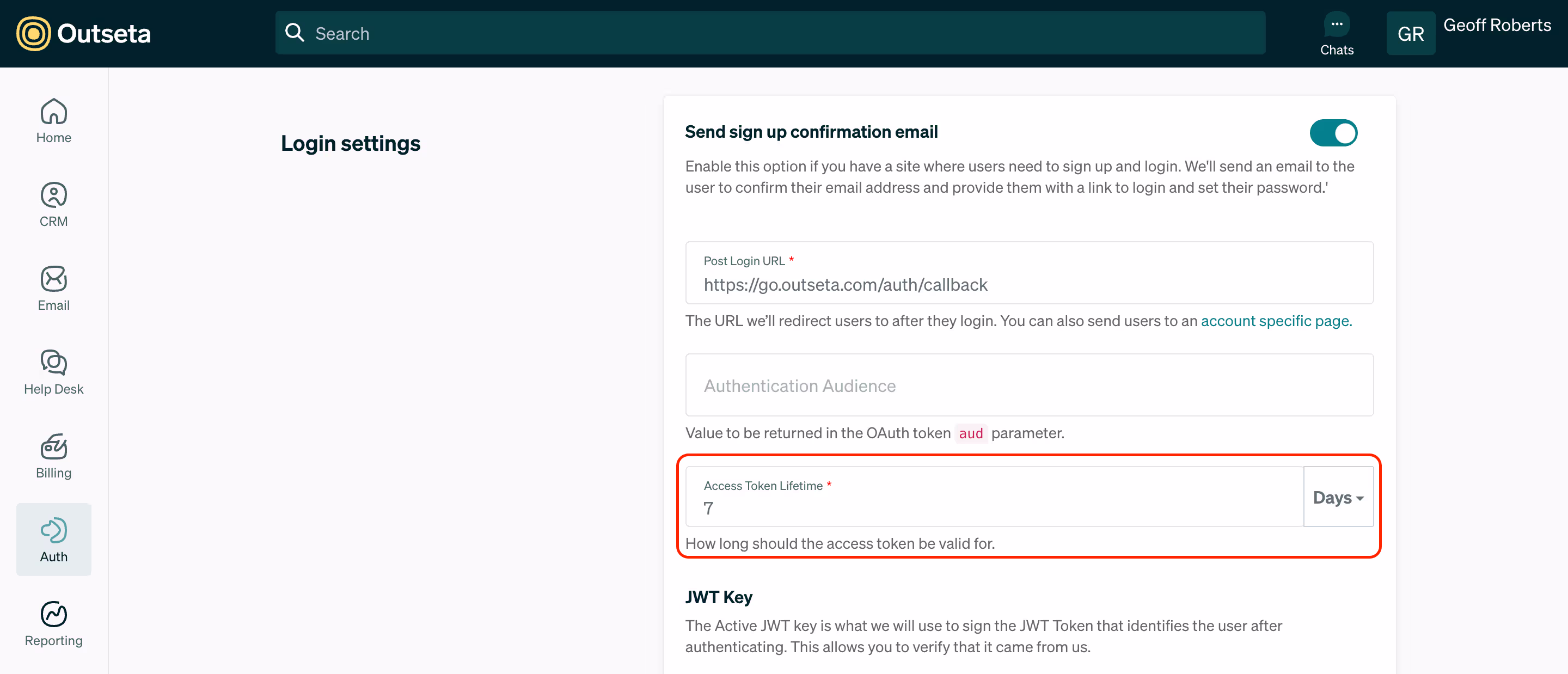Expand the Days unit dropdown
This screenshot has width=1568, height=674.
1338,498
